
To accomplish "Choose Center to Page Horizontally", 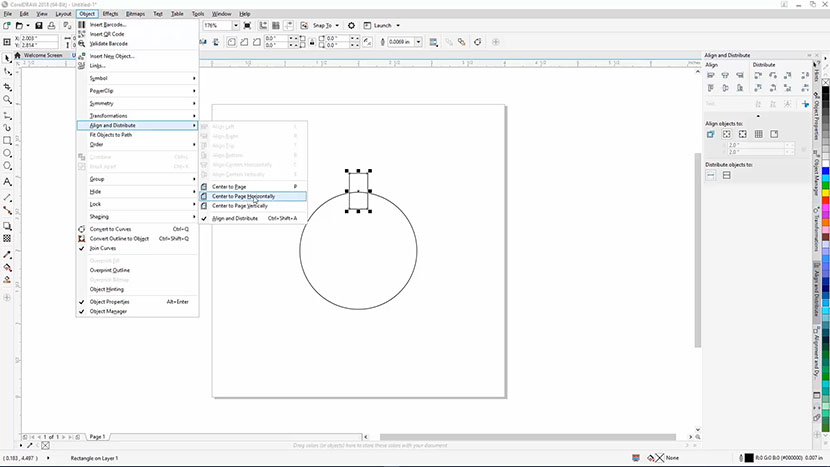I will tap(243, 196).
